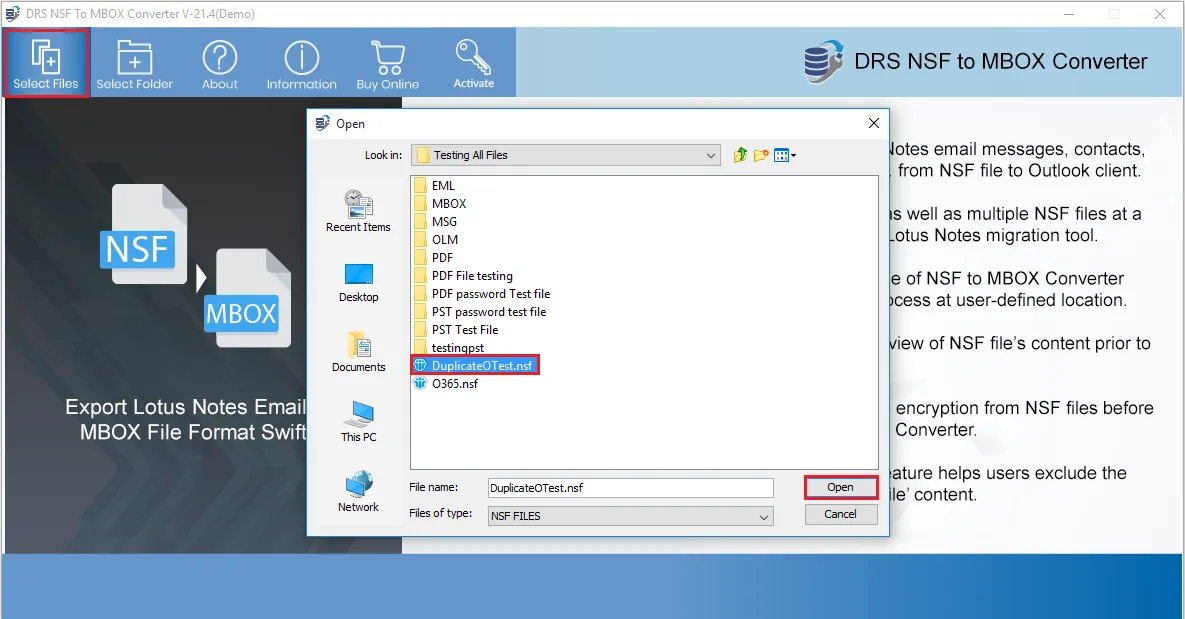This screenshot has height=619, width=1185.
Task: Go to Documents in the dialog sidebar
Action: [x=358, y=352]
